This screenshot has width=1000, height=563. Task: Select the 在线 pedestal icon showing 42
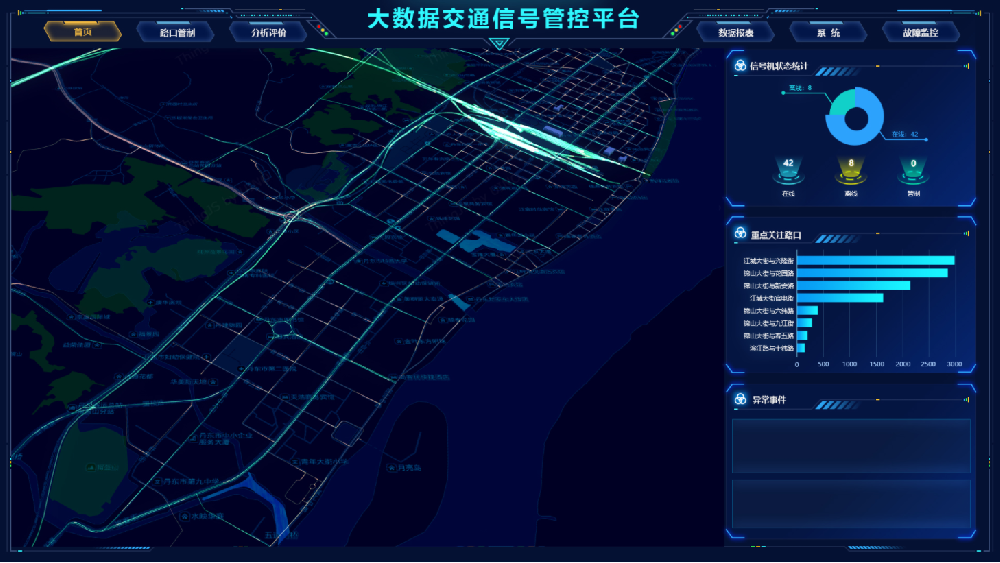(788, 173)
